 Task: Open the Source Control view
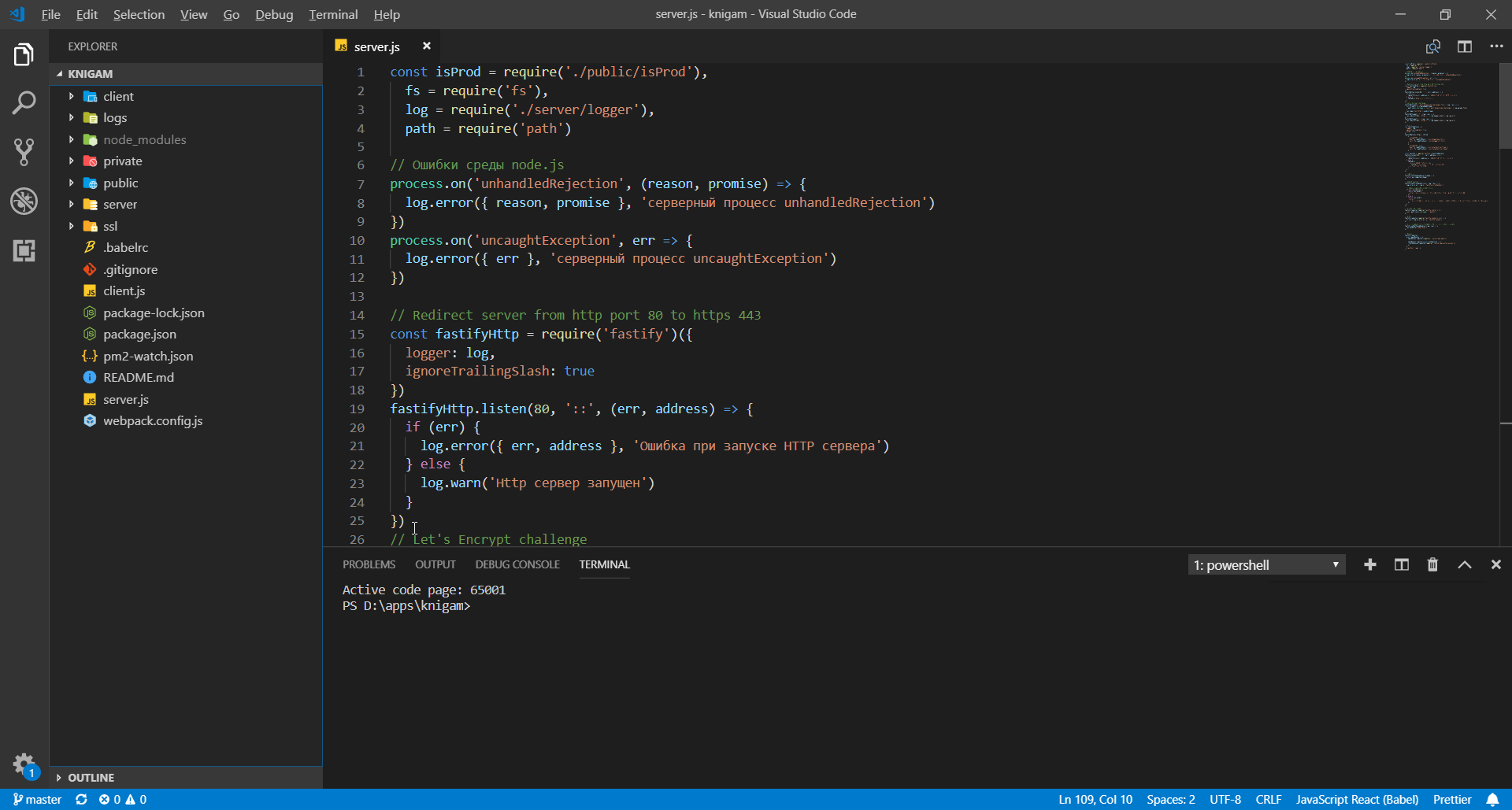tap(24, 152)
